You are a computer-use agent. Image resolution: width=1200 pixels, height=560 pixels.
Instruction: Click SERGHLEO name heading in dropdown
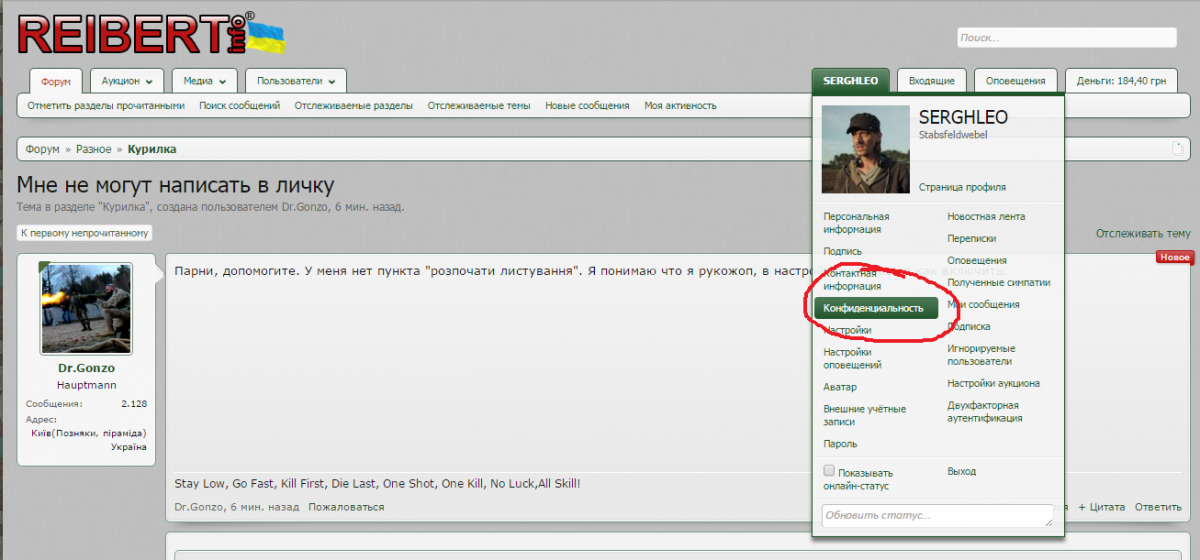[x=963, y=117]
